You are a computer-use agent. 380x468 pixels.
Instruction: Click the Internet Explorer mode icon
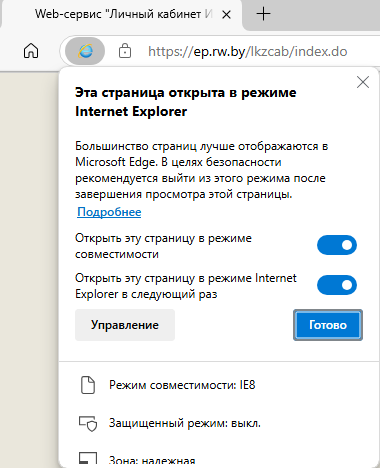tap(85, 51)
